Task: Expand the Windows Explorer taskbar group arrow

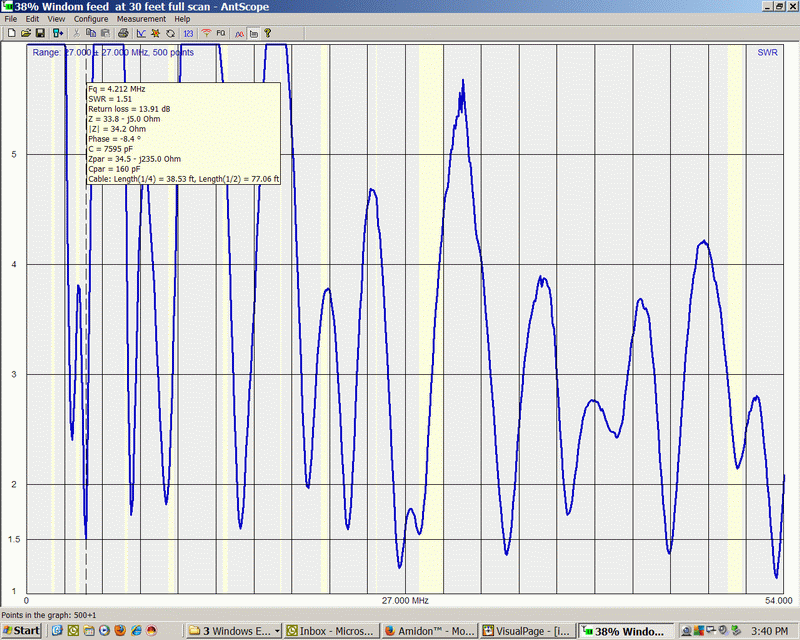Action: tap(277, 631)
